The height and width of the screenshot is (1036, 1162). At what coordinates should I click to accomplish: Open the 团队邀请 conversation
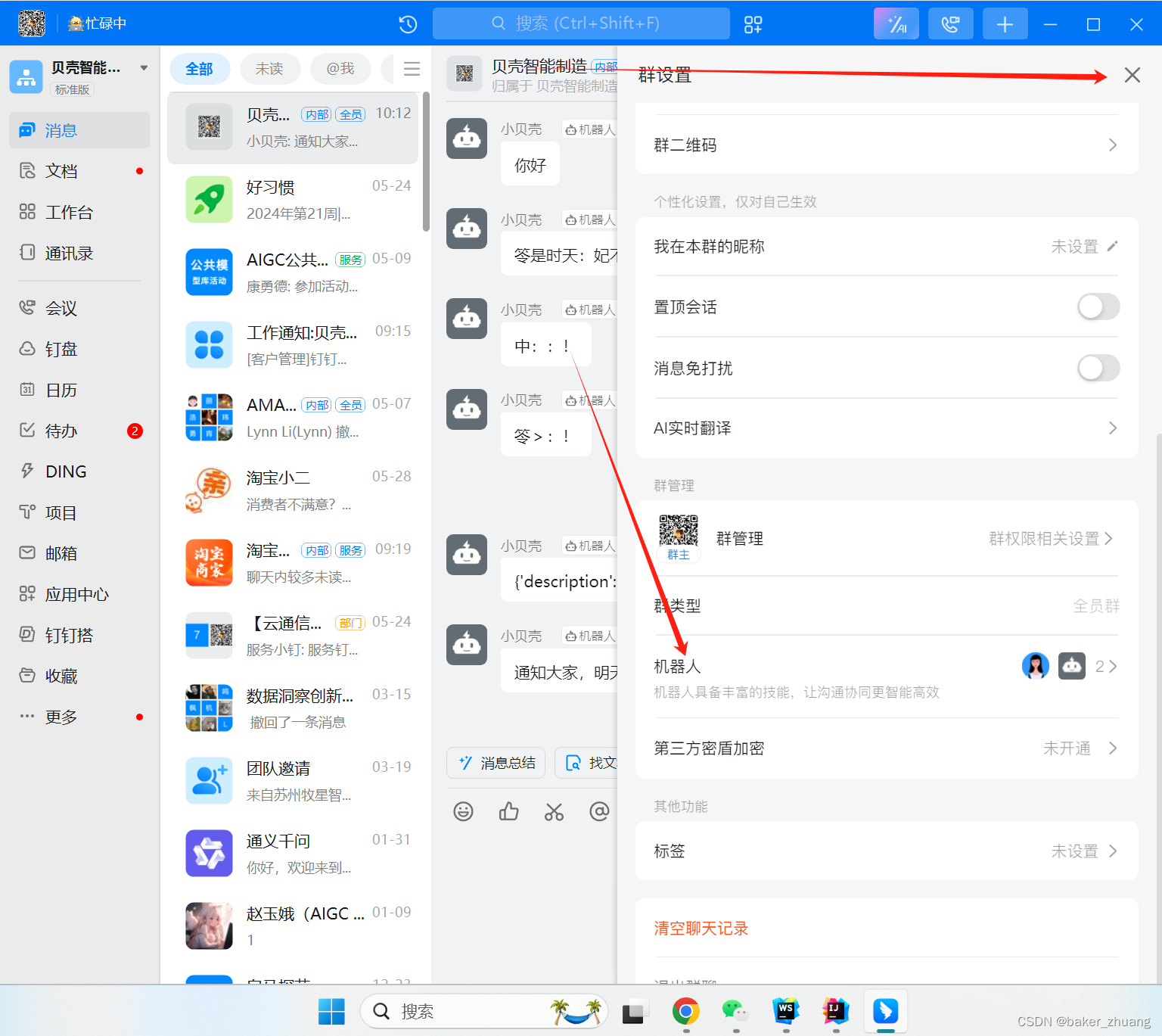(x=293, y=782)
